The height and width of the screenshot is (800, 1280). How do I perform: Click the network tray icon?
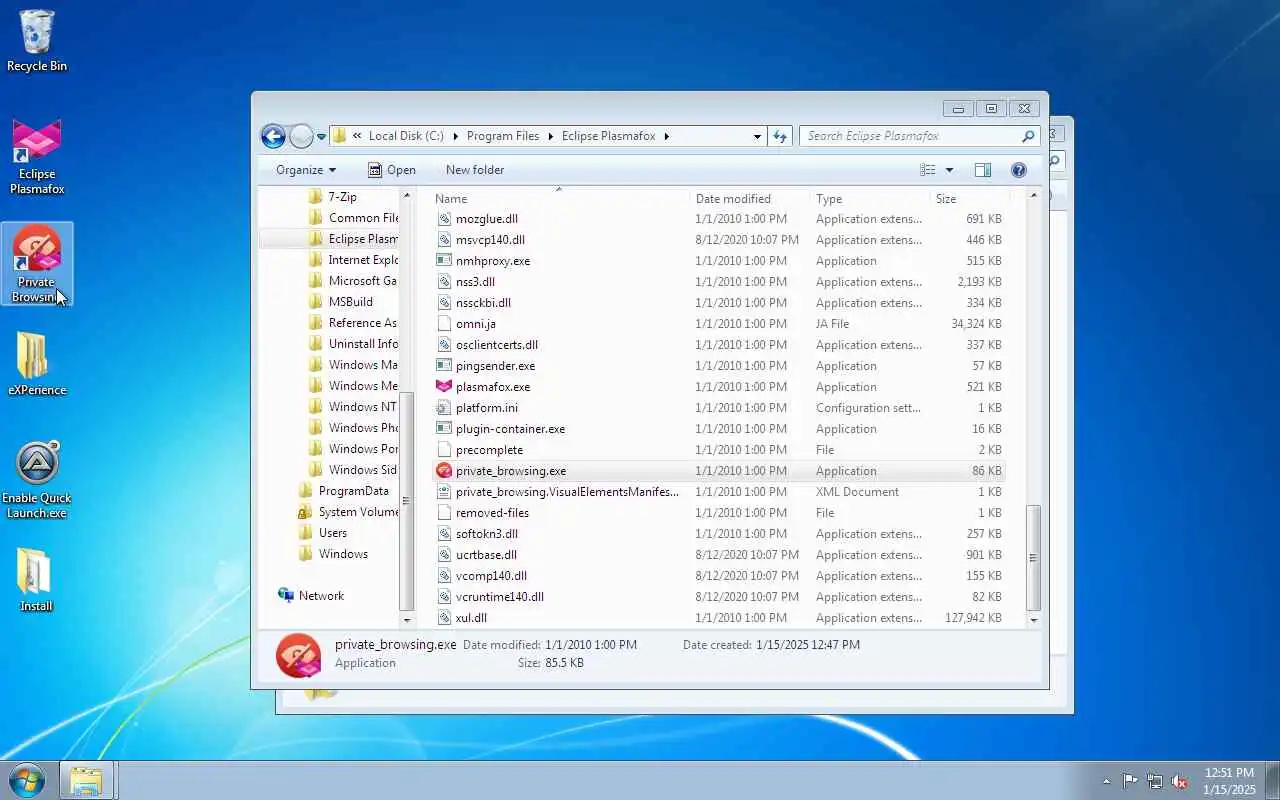(x=1155, y=781)
